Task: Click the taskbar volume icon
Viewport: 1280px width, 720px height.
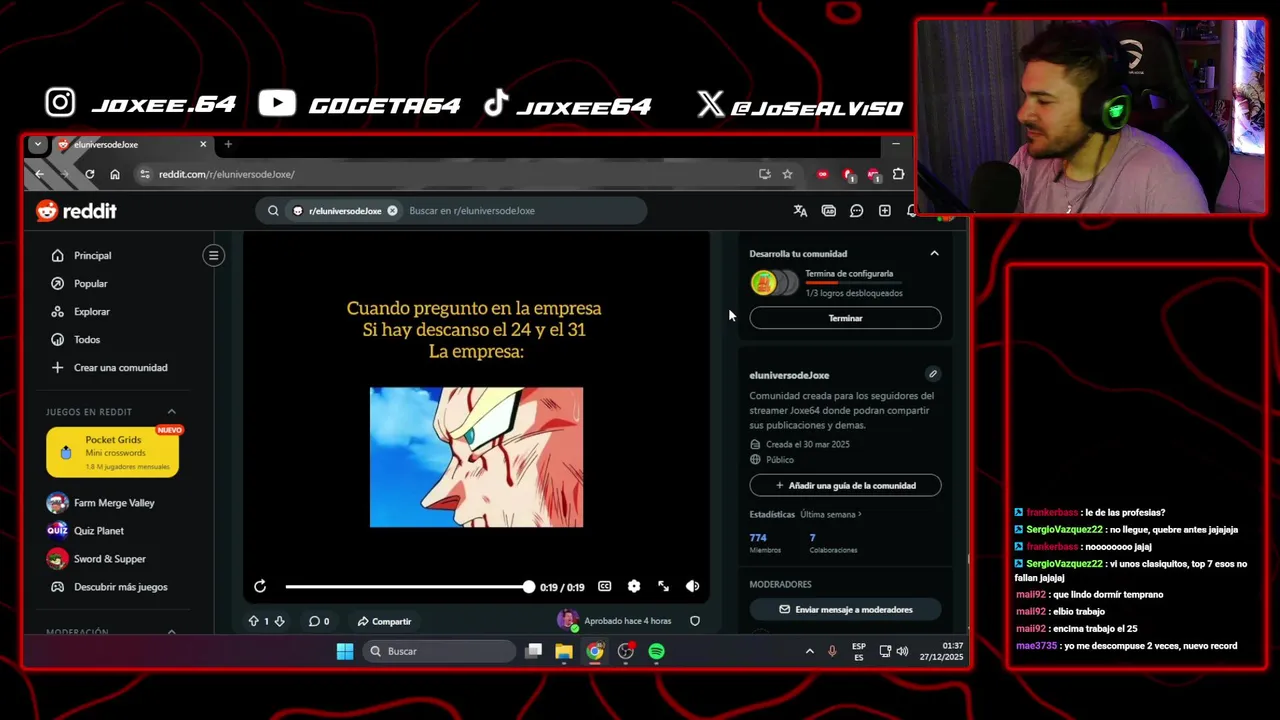Action: tap(902, 651)
